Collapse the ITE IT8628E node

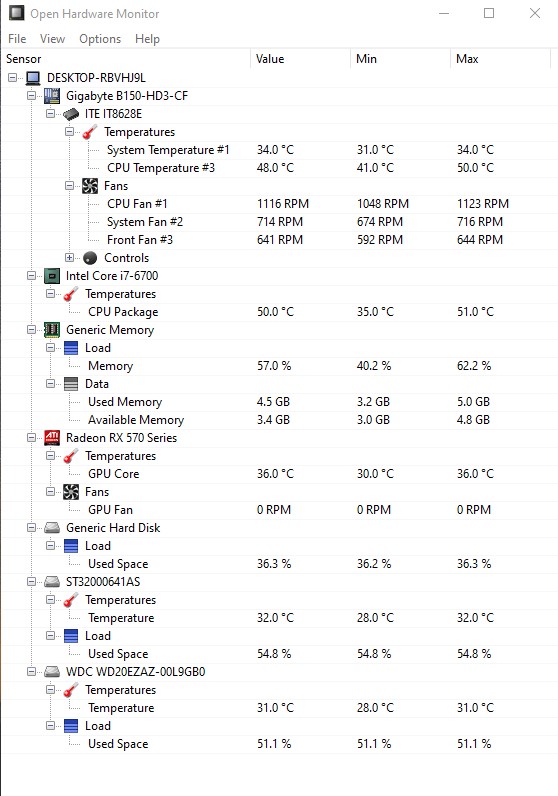point(50,113)
